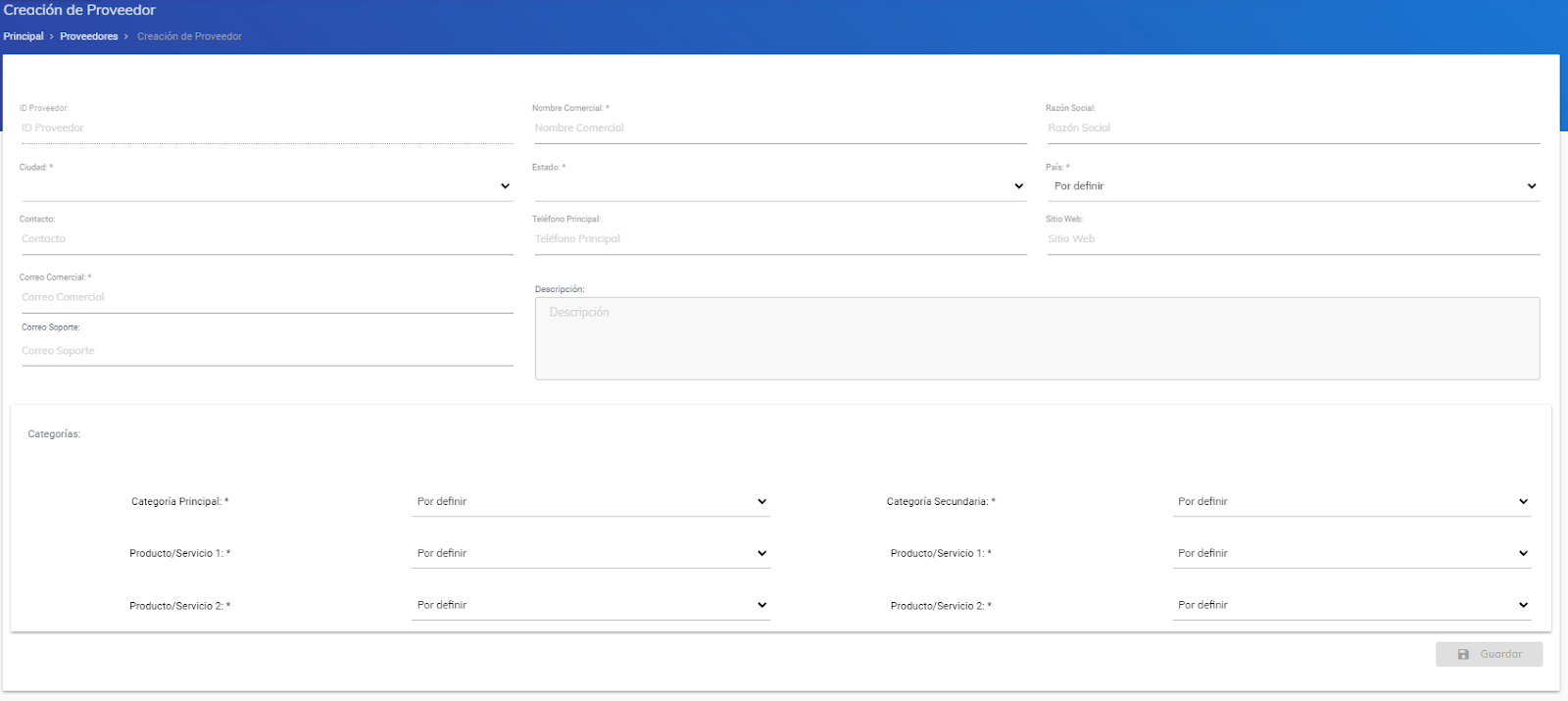Click the Correo Soporte field
The width and height of the screenshot is (1568, 701).
[267, 351]
